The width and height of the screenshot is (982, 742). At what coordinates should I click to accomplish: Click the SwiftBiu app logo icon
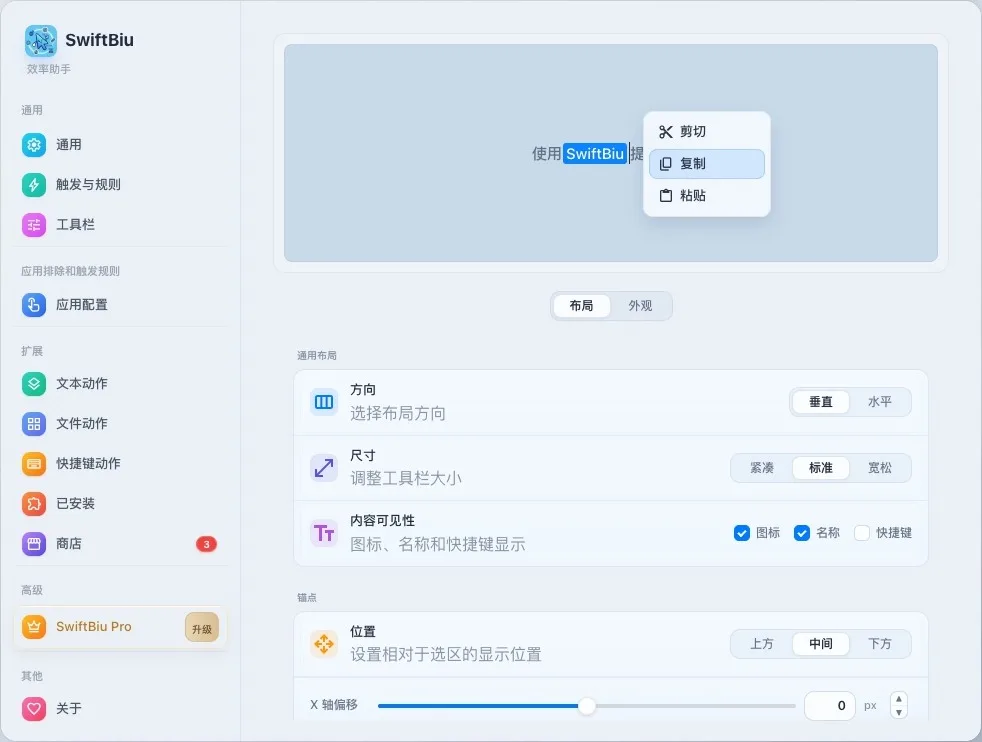tap(41, 41)
